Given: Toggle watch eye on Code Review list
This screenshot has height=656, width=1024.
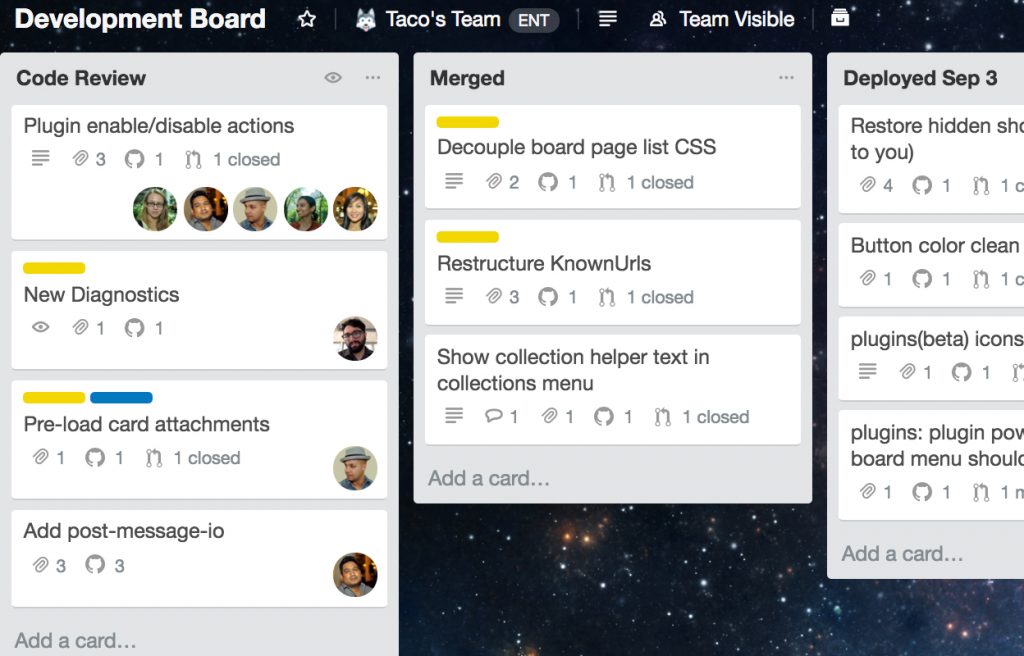Looking at the screenshot, I should (x=333, y=78).
